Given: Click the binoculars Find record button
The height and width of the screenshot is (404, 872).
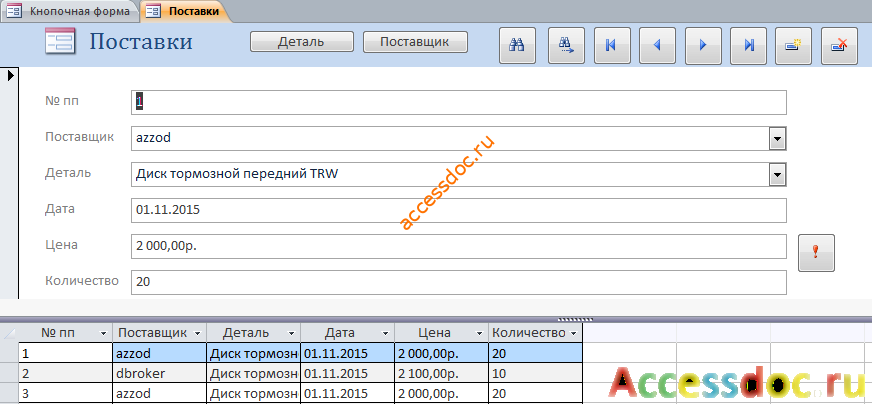Looking at the screenshot, I should tap(517, 46).
